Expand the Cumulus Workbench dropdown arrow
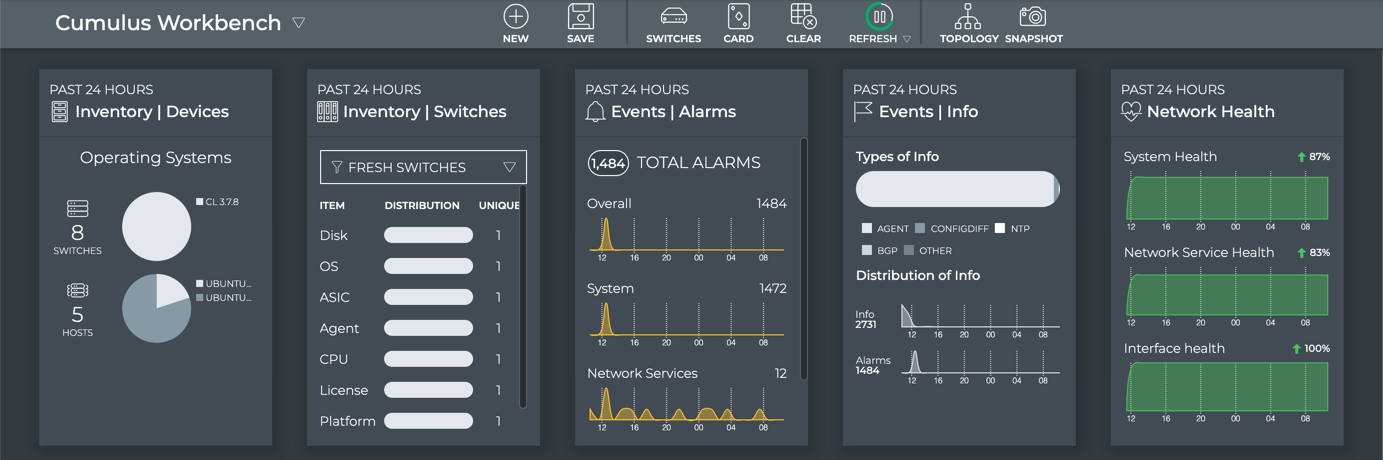This screenshot has height=460, width=1383. 299,23
